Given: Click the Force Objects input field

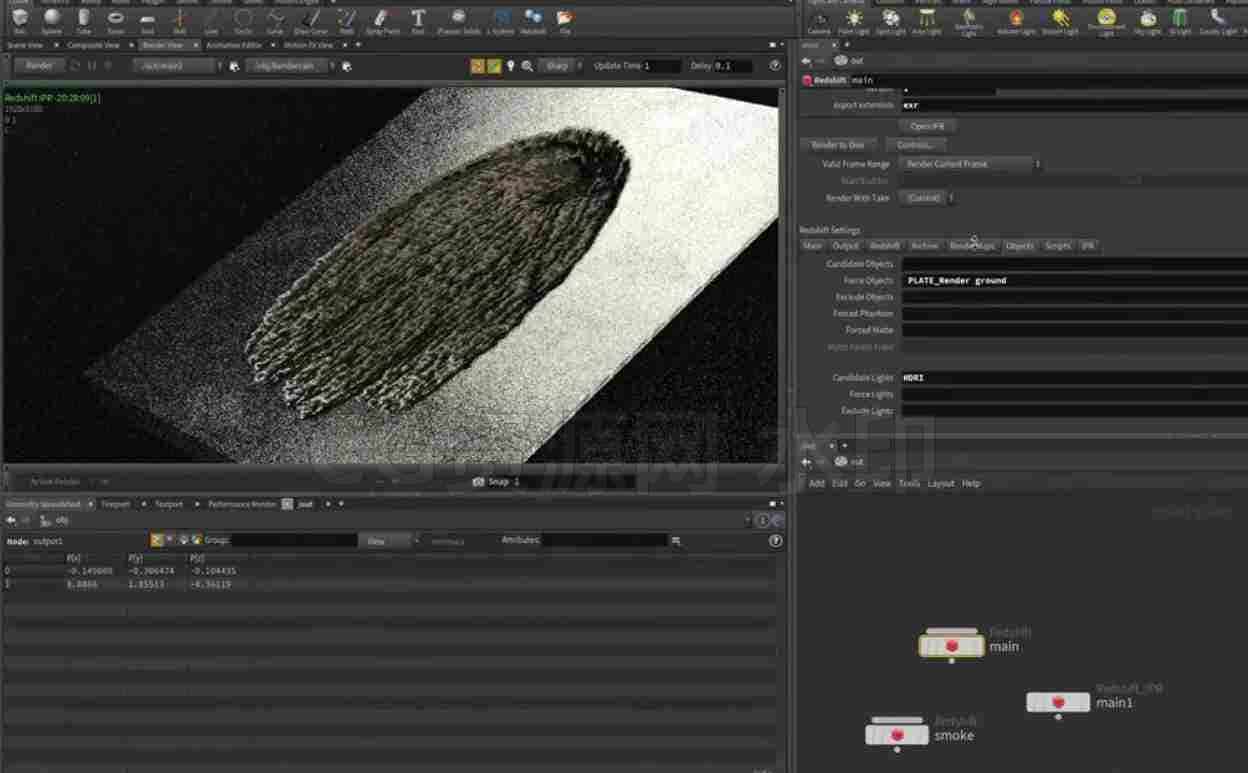Looking at the screenshot, I should point(1074,281).
